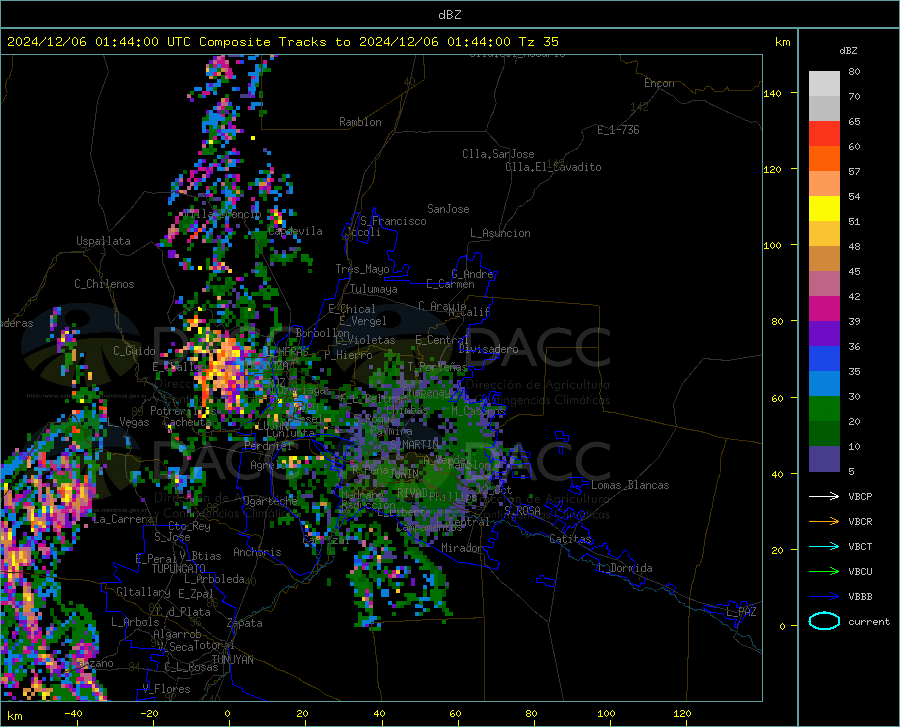Click the TUNUYAN map label
Viewport: 900px width, 727px height.
232,660
